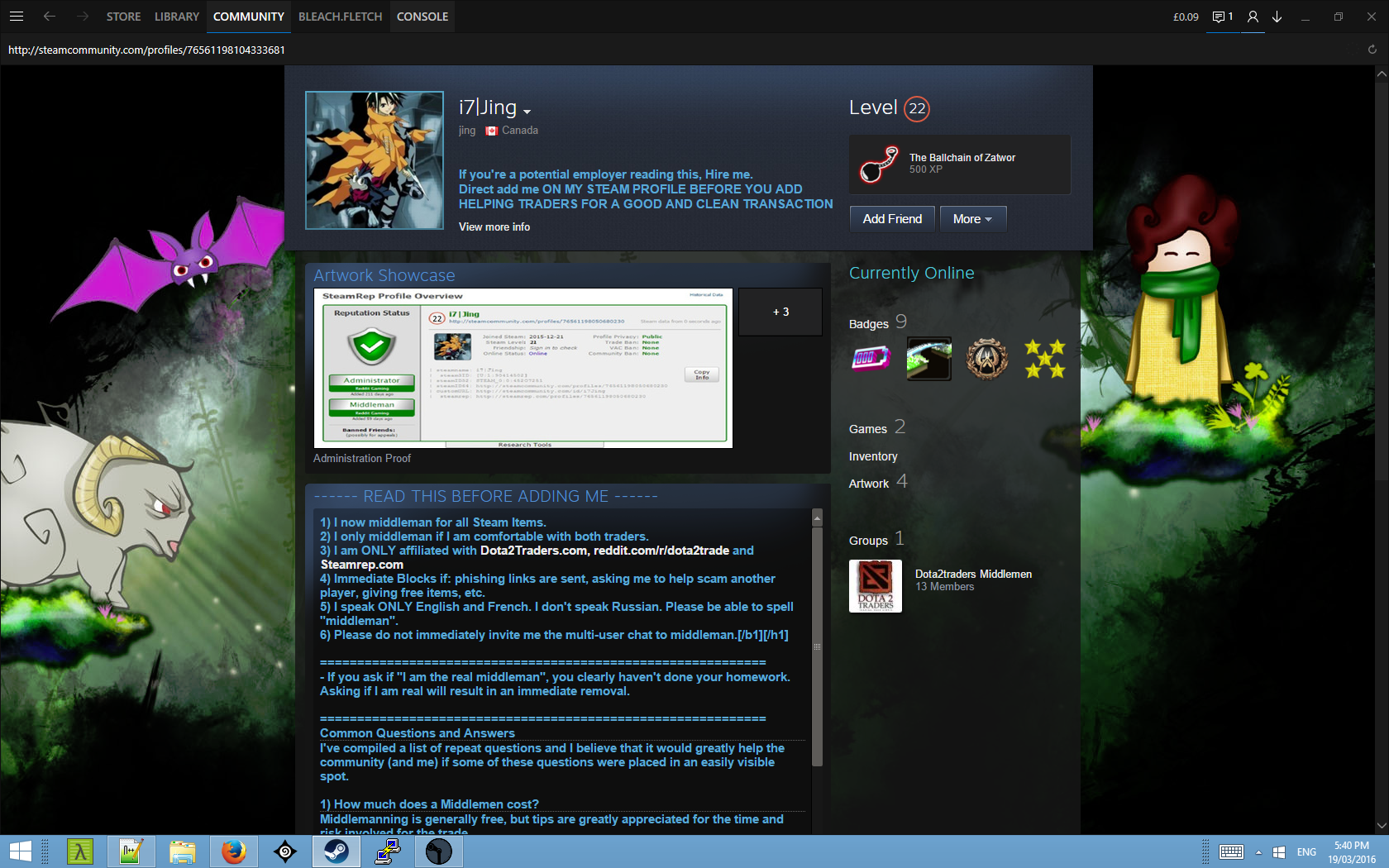Open the hamburger menu icon
Image resolution: width=1389 pixels, height=868 pixels.
pos(17,17)
